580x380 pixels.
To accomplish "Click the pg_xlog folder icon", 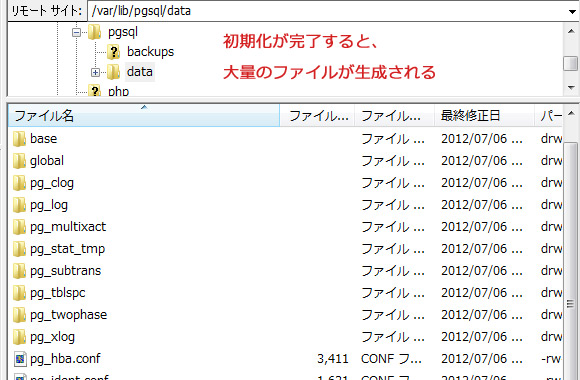I will (19, 337).
